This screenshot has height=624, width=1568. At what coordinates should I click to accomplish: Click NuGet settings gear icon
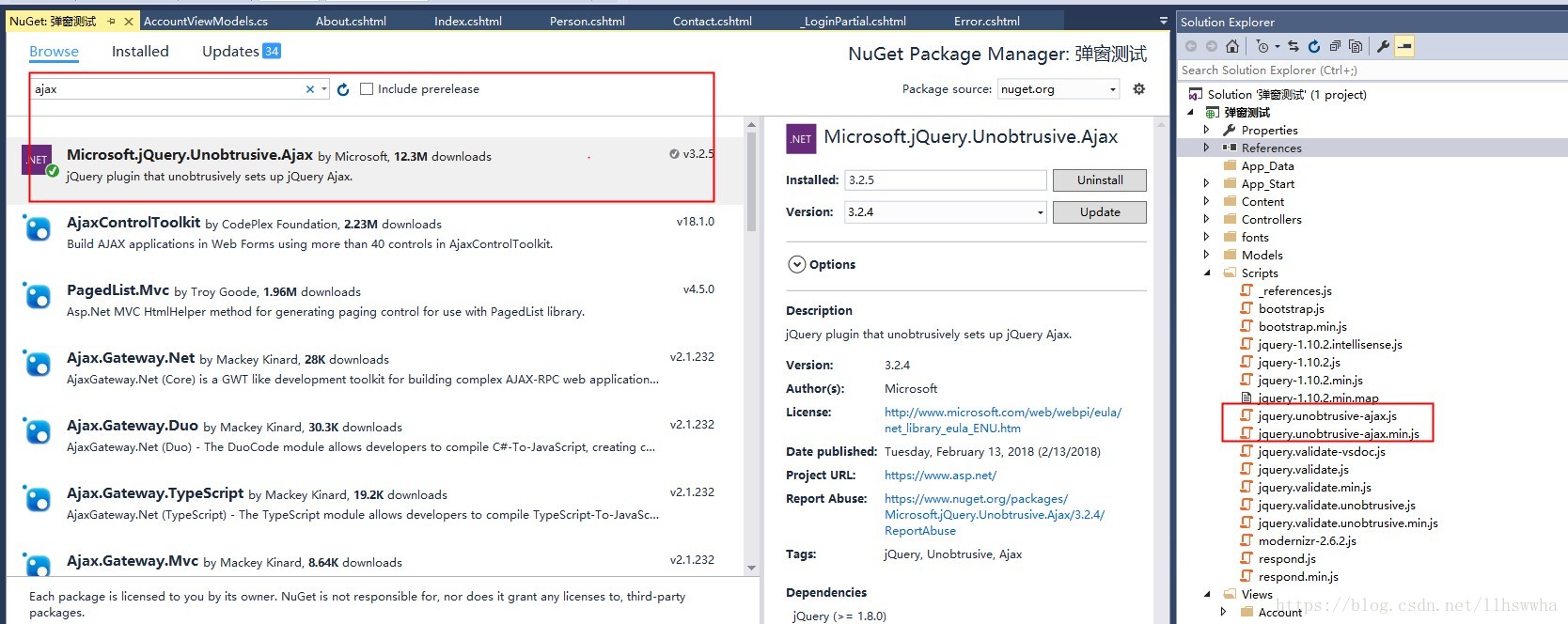pos(1138,89)
